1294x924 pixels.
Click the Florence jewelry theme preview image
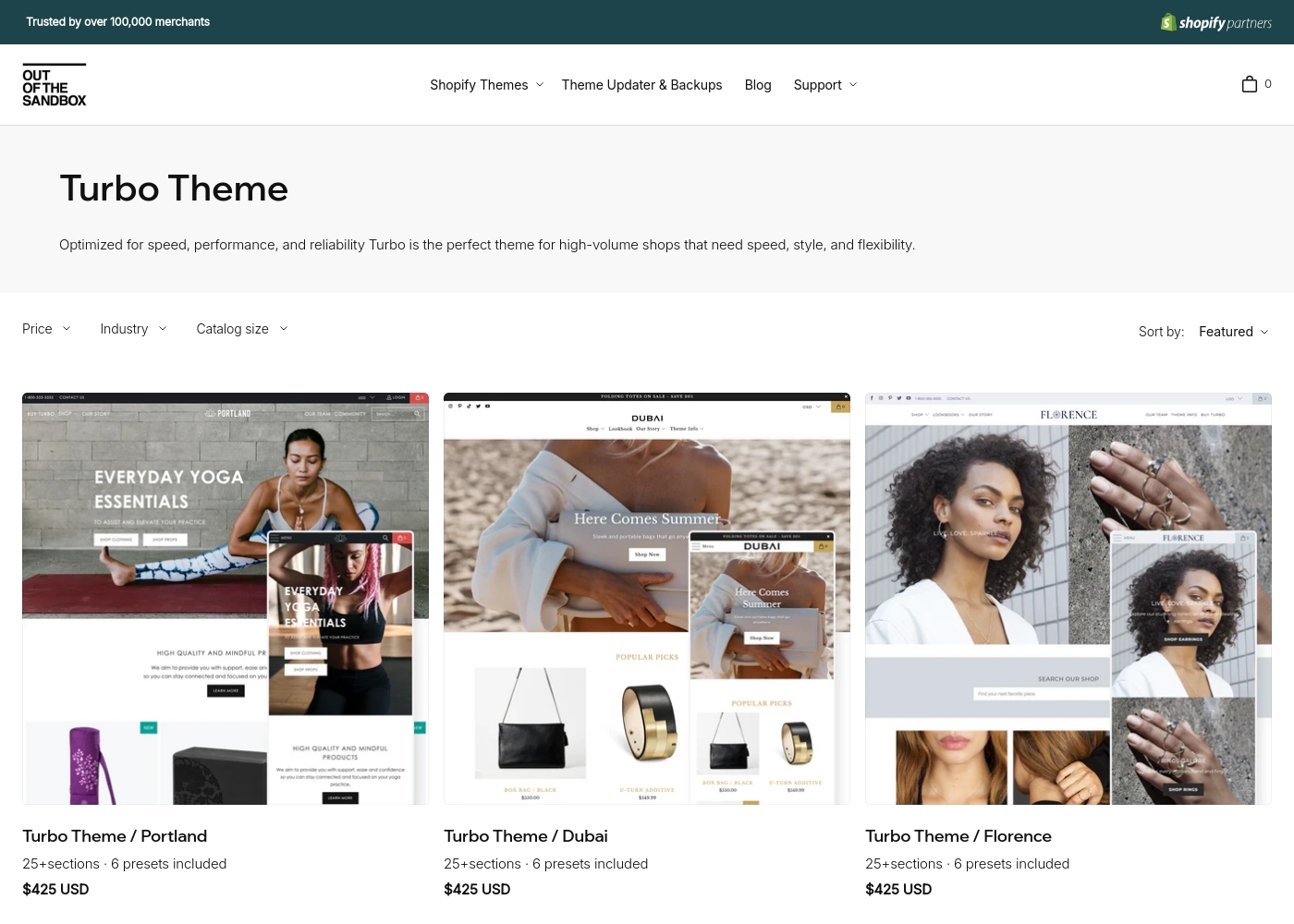click(1068, 598)
